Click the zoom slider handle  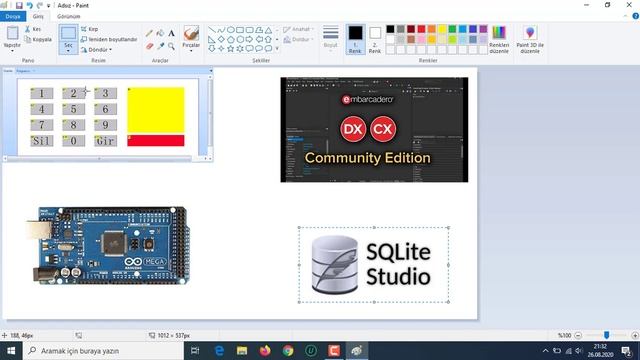click(607, 335)
